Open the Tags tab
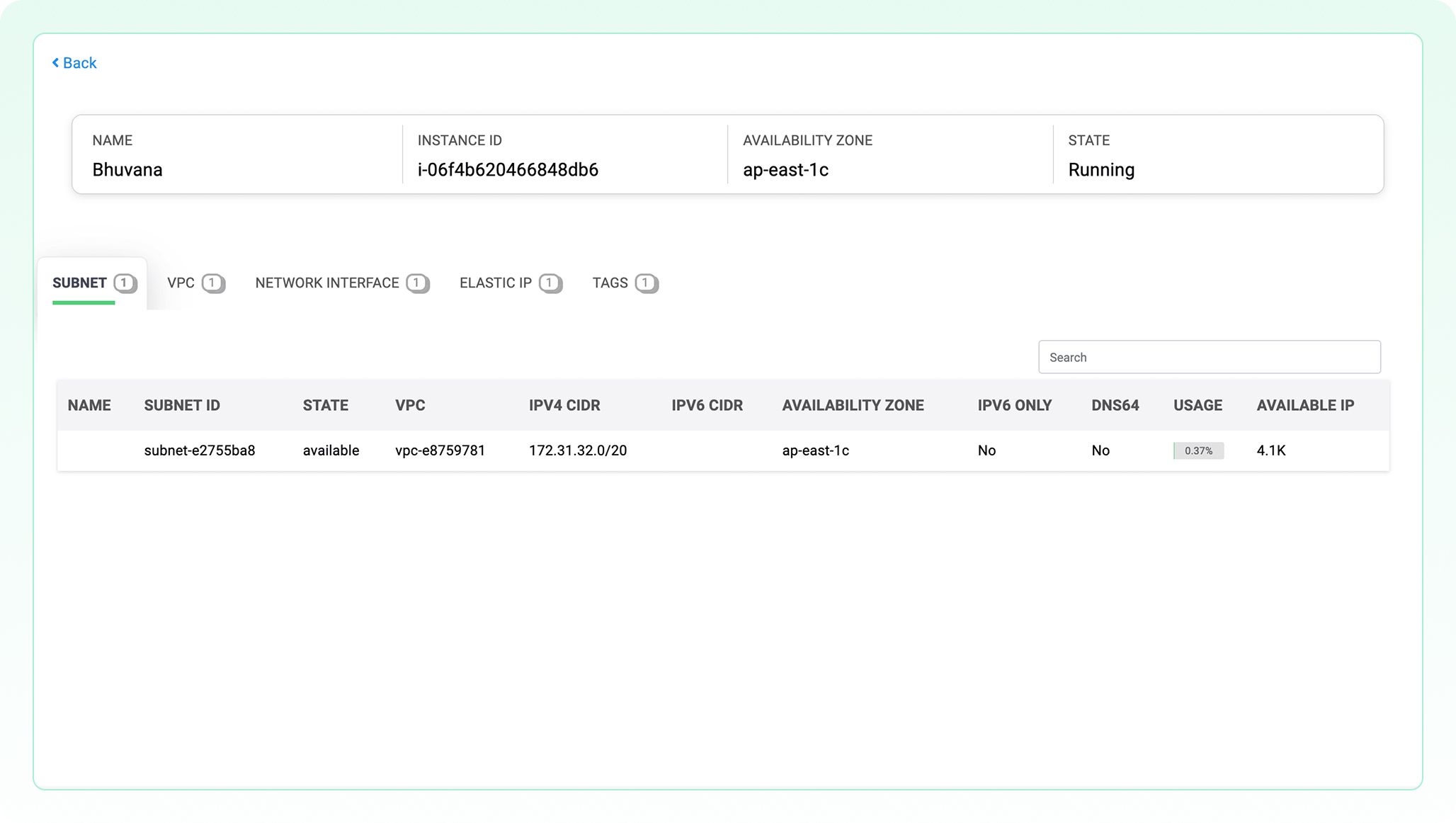 610,283
